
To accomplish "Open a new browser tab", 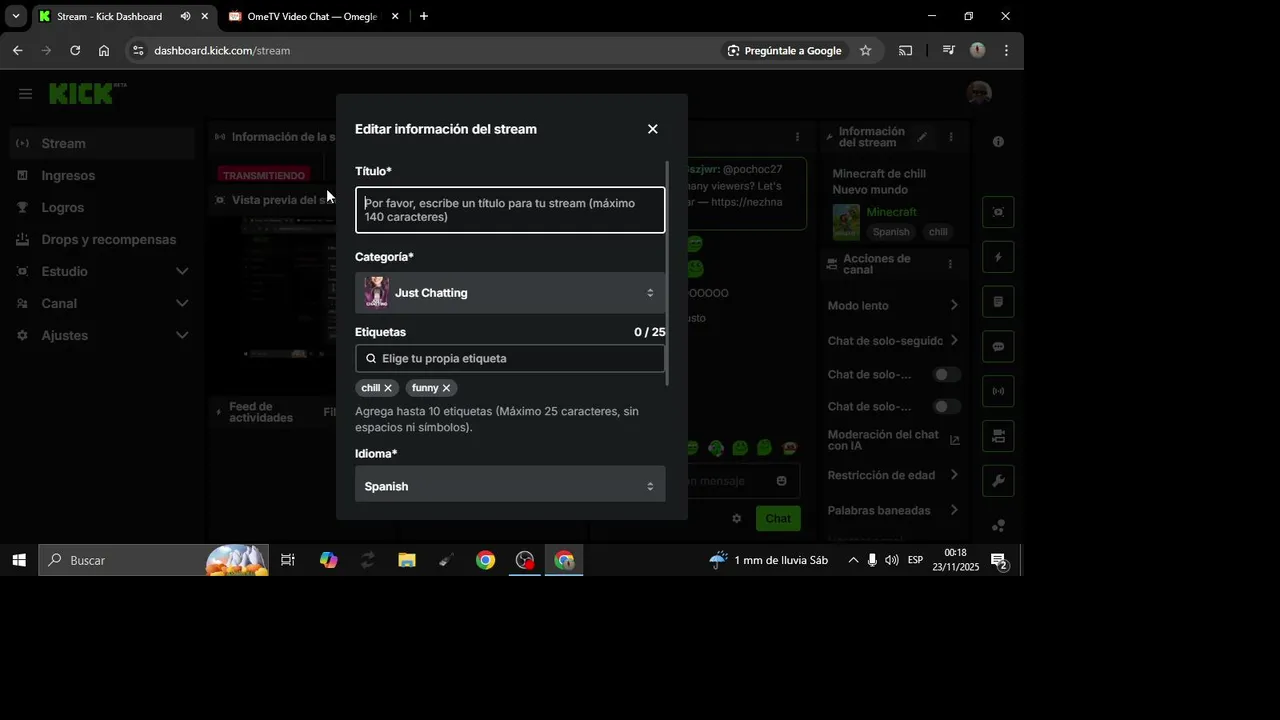I will [x=424, y=16].
